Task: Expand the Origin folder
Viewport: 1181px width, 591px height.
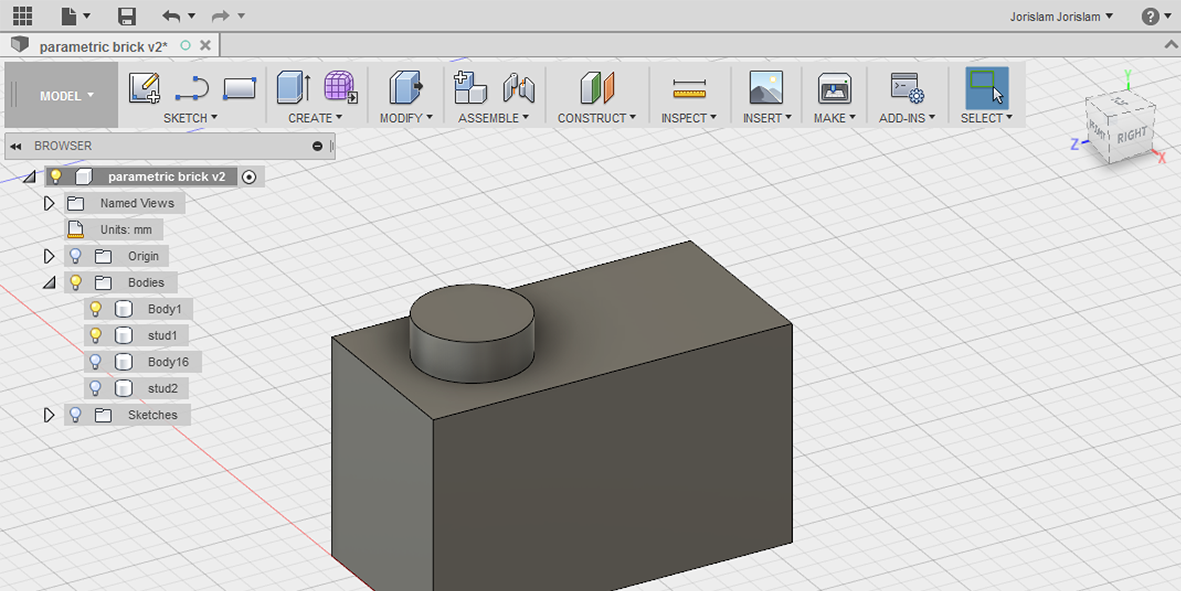Action: [x=49, y=256]
